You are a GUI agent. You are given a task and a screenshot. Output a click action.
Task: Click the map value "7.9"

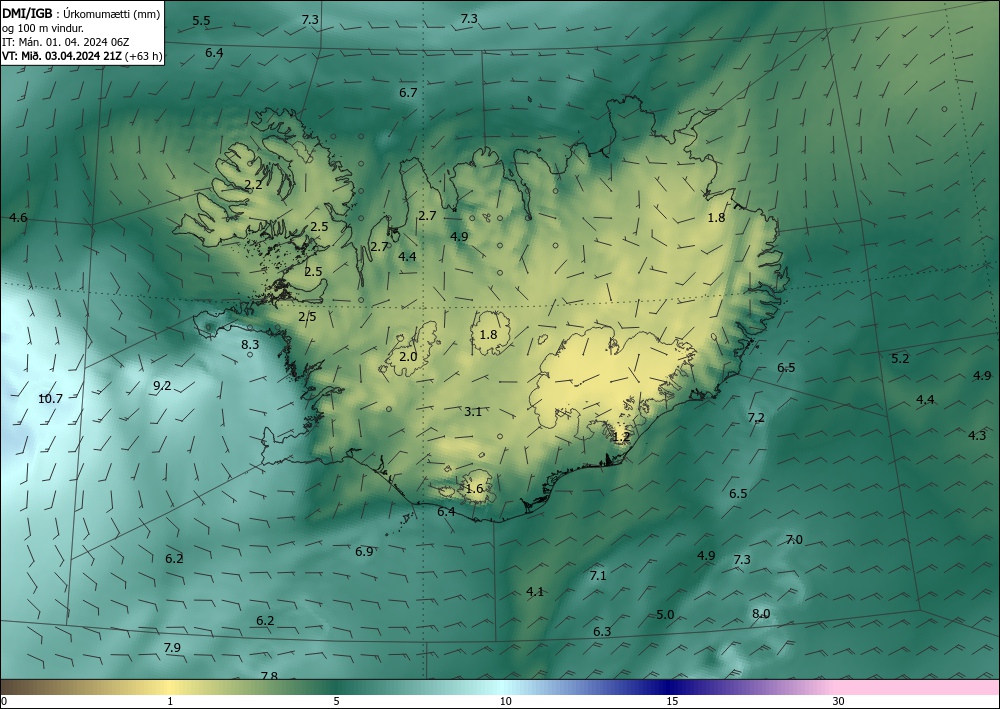coord(172,648)
